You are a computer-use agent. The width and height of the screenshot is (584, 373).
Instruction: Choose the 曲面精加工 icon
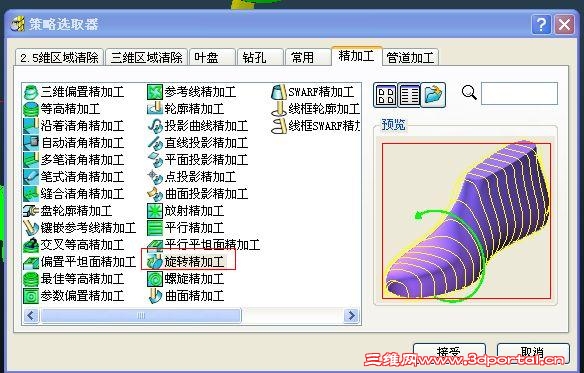pyautogui.click(x=155, y=296)
